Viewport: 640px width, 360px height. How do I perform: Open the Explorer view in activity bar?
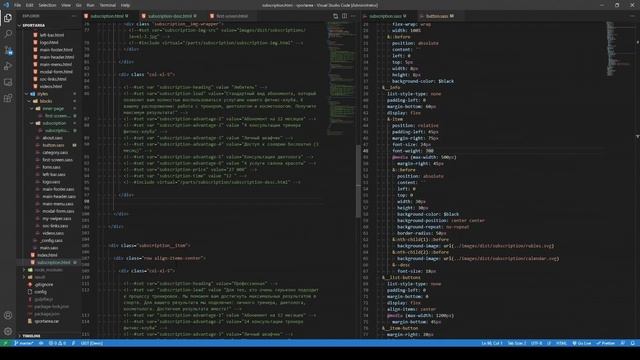pos(8,18)
